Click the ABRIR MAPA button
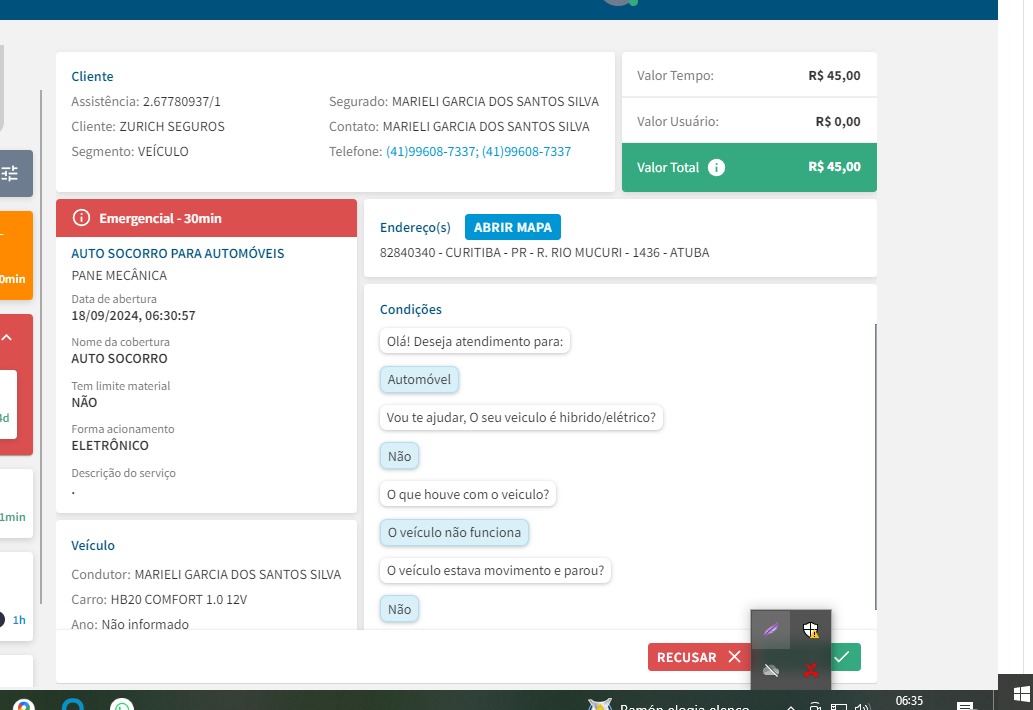 513,227
